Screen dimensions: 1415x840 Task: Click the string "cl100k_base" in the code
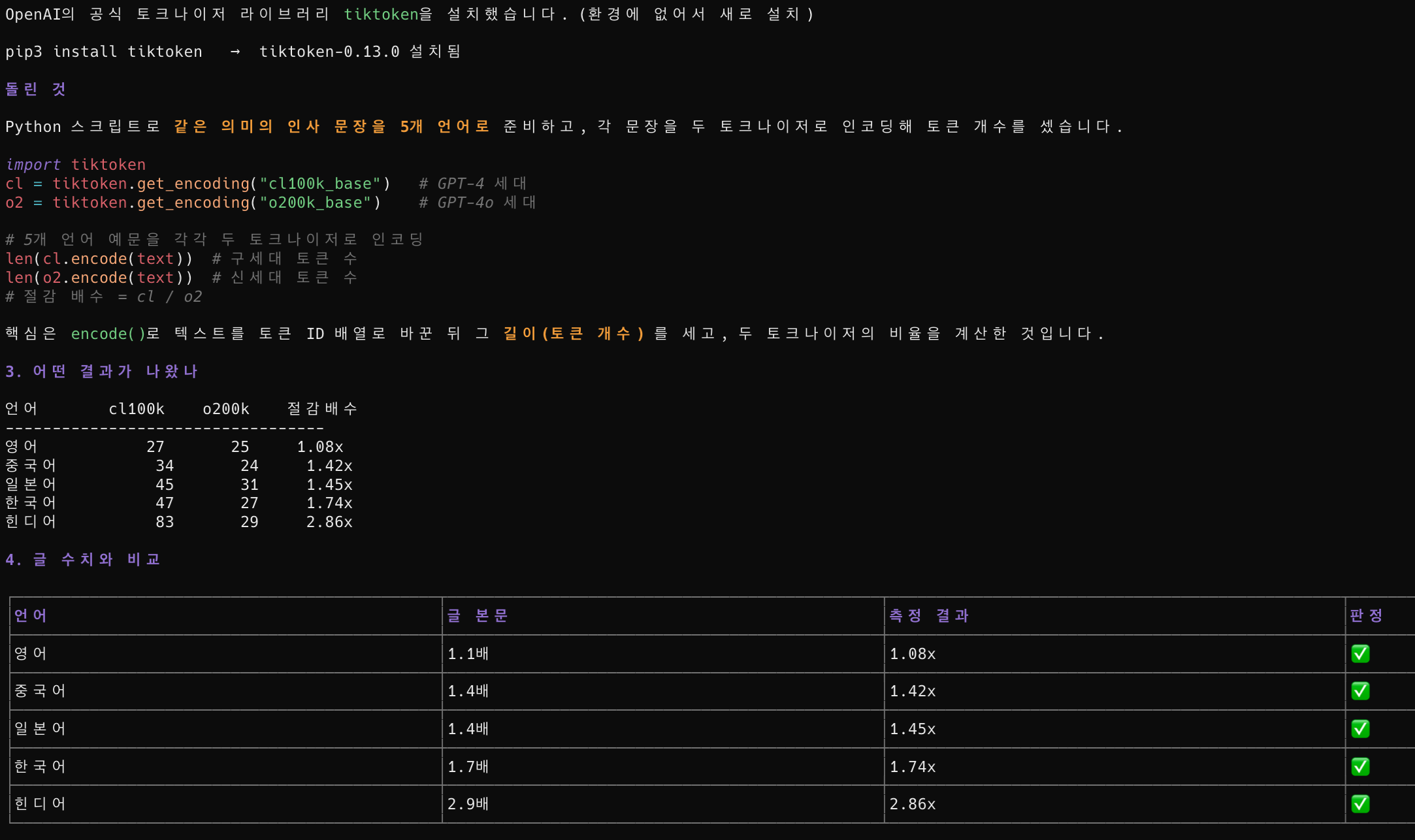[x=320, y=184]
